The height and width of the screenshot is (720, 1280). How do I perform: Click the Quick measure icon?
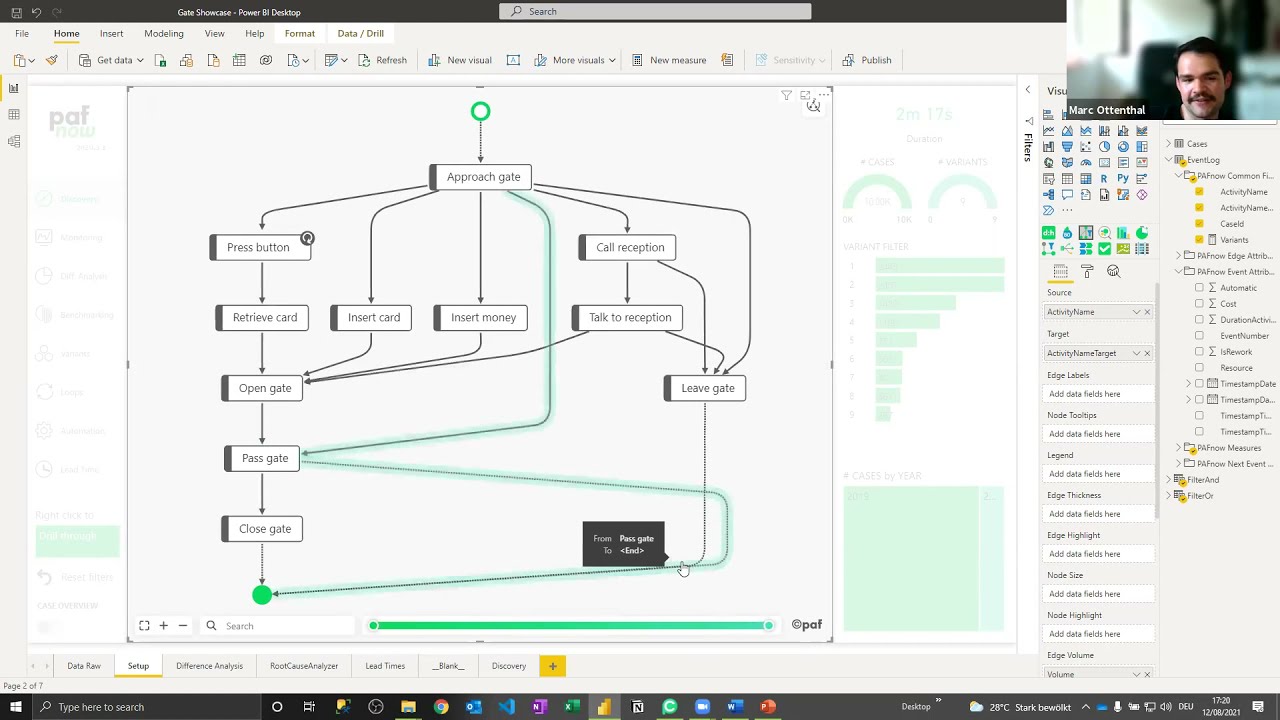click(x=727, y=60)
